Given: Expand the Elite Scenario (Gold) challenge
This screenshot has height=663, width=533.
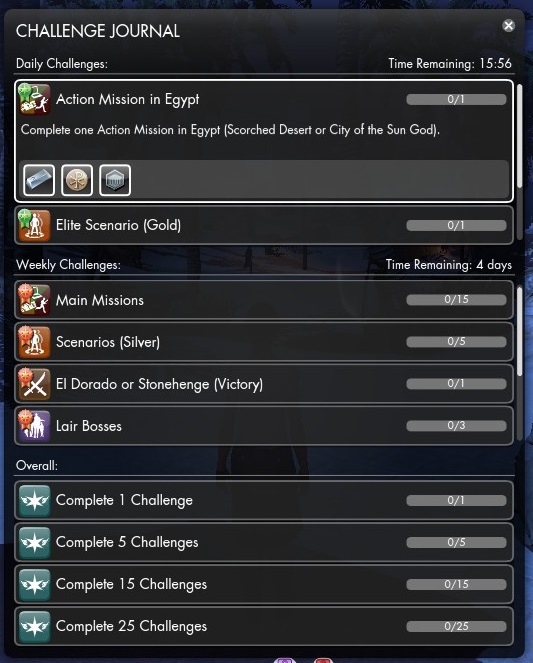Looking at the screenshot, I should [264, 225].
